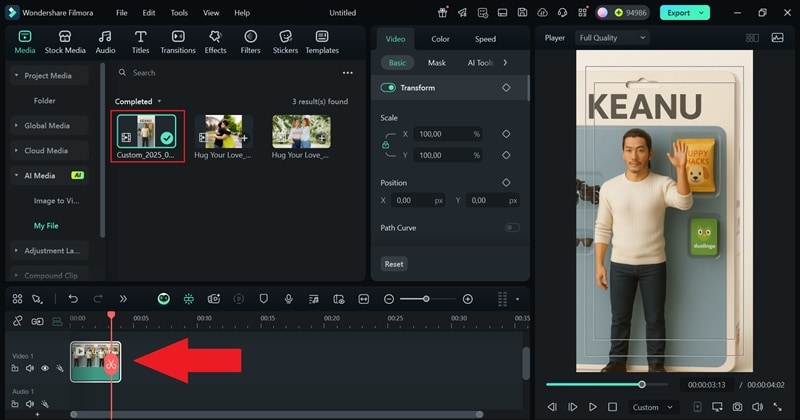Hide Video 1 track with eye icon
The image size is (800, 420).
tap(45, 368)
